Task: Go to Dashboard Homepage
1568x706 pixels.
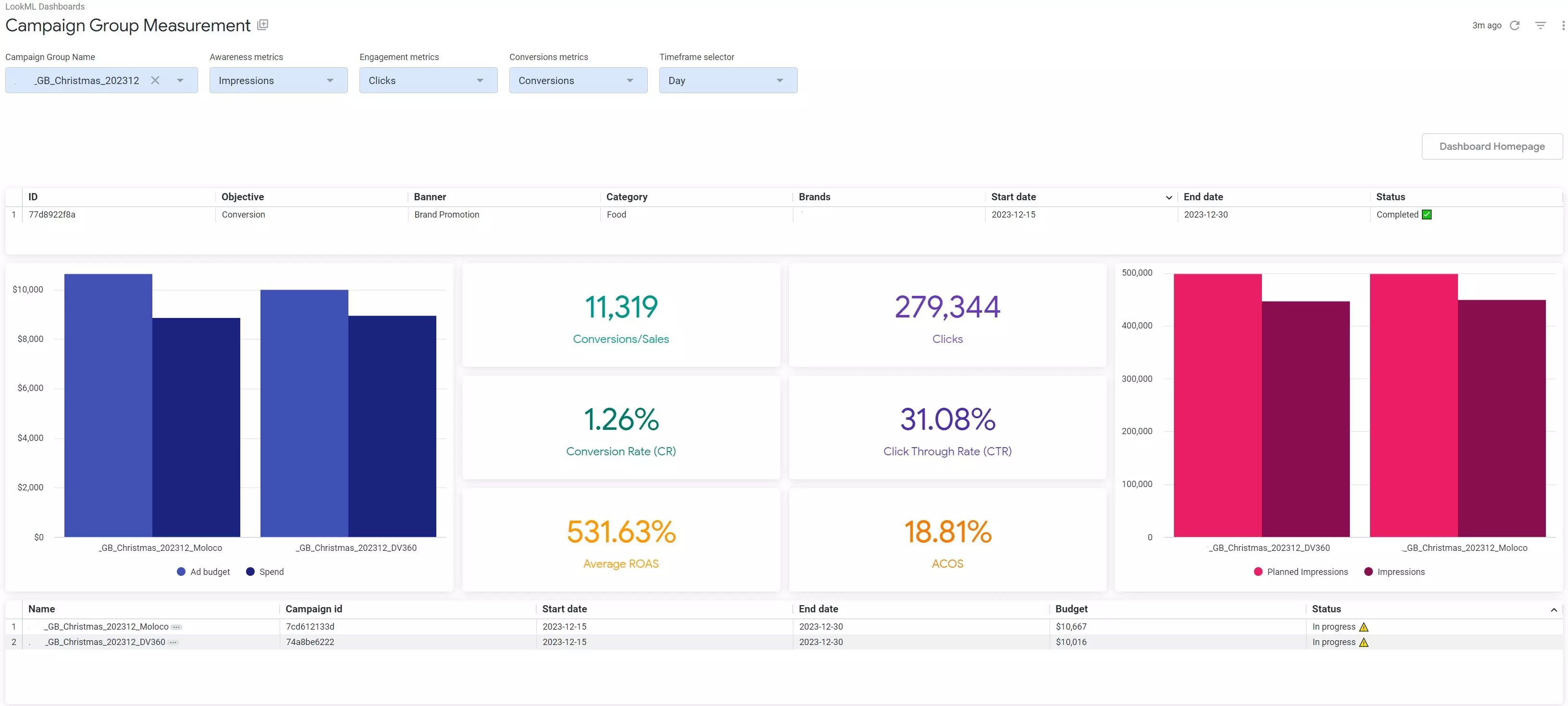Action: click(x=1491, y=146)
